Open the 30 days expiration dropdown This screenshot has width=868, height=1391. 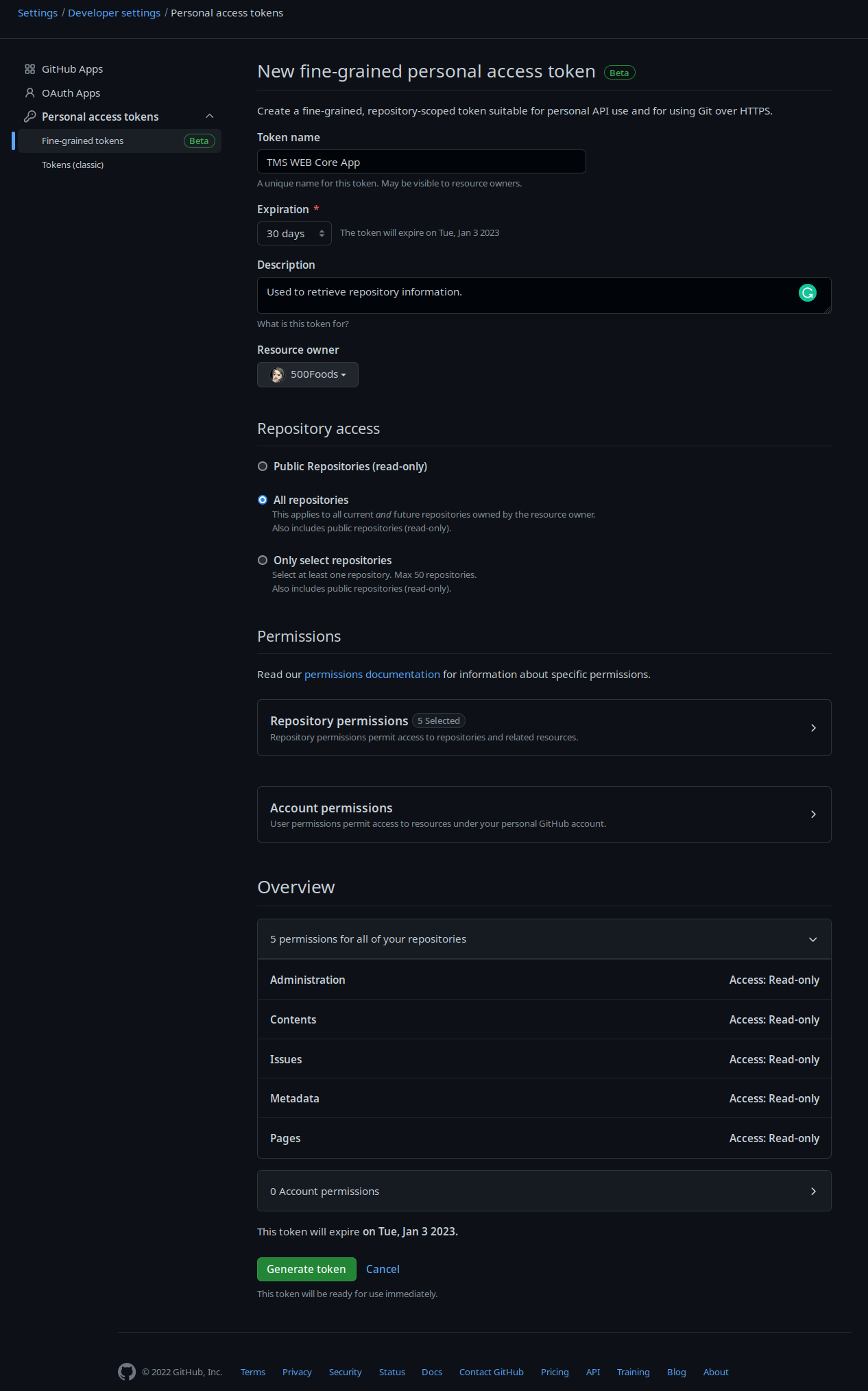click(294, 233)
